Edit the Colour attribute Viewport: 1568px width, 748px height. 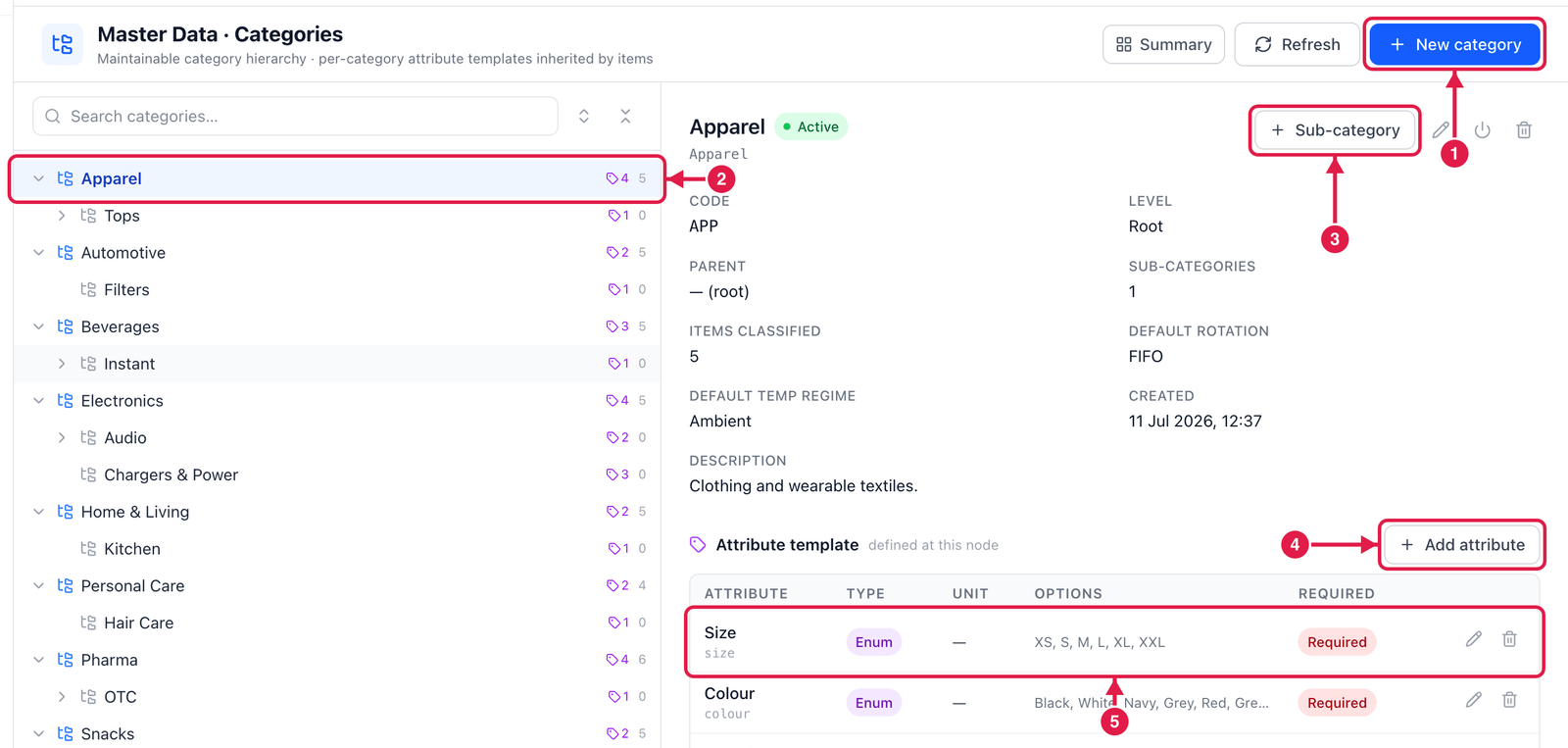click(1473, 700)
